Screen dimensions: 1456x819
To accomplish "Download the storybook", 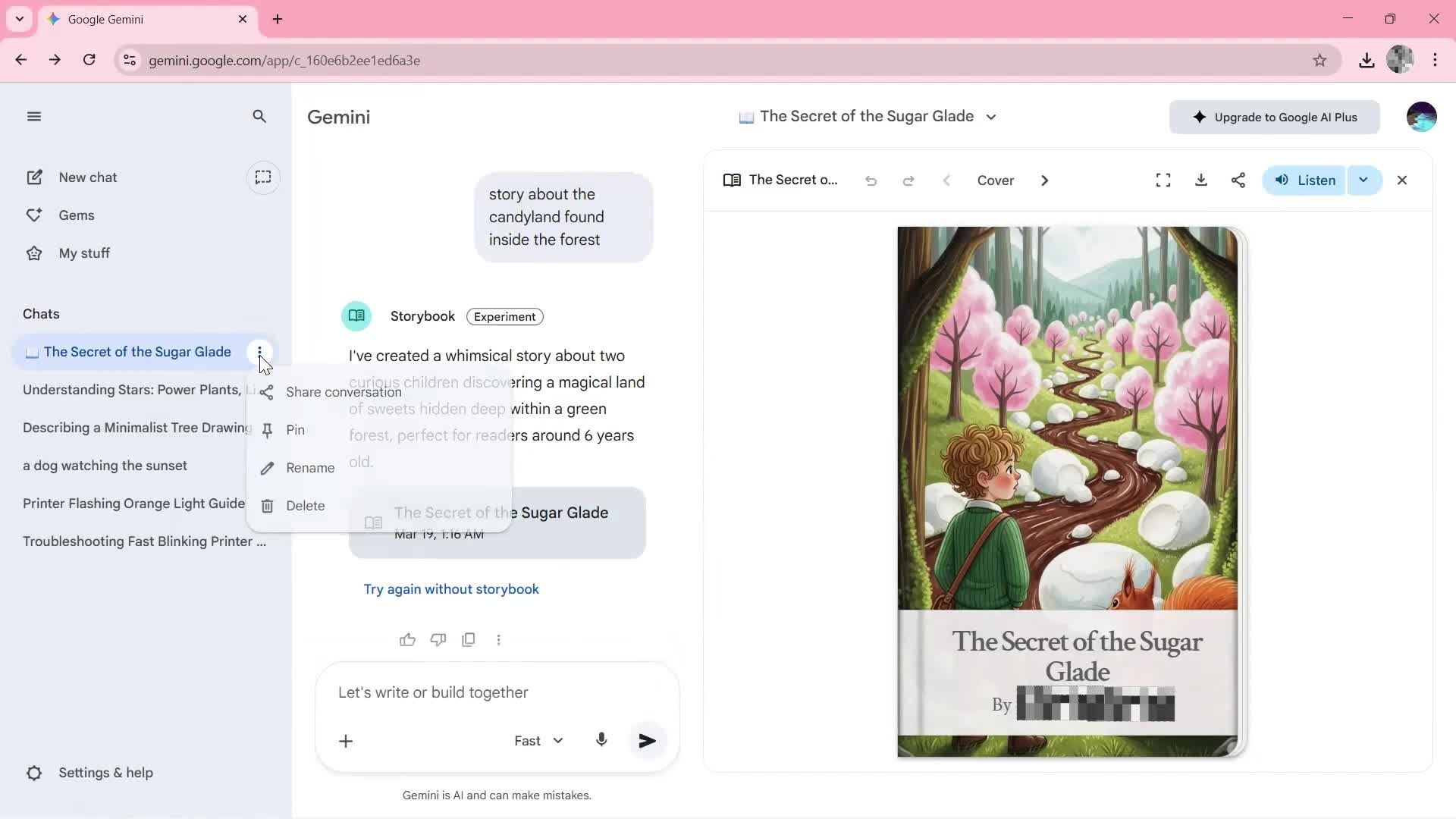I will [1200, 180].
